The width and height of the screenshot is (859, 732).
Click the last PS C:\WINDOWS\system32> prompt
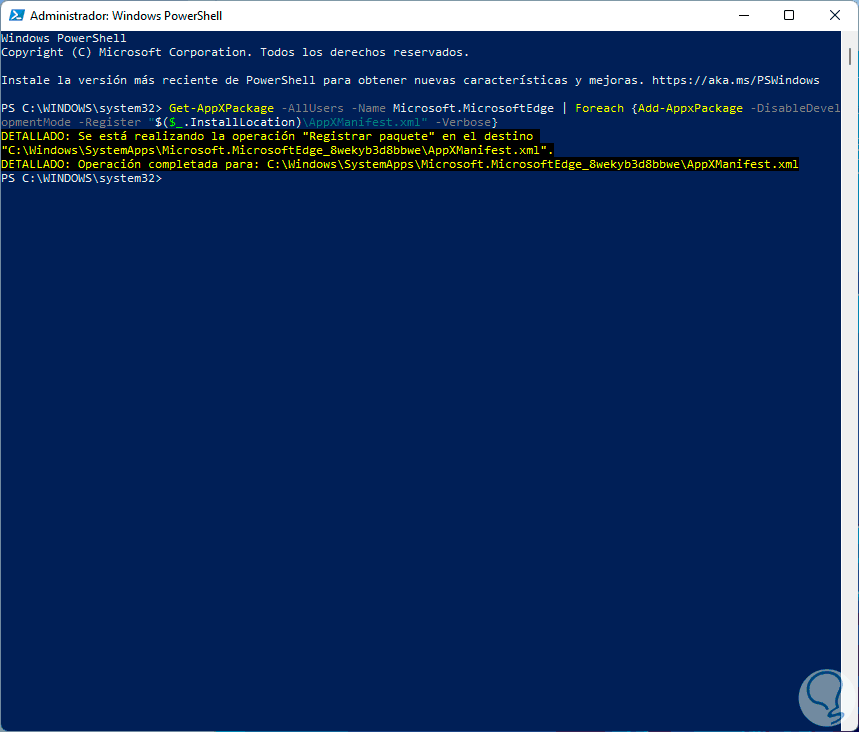pos(82,179)
